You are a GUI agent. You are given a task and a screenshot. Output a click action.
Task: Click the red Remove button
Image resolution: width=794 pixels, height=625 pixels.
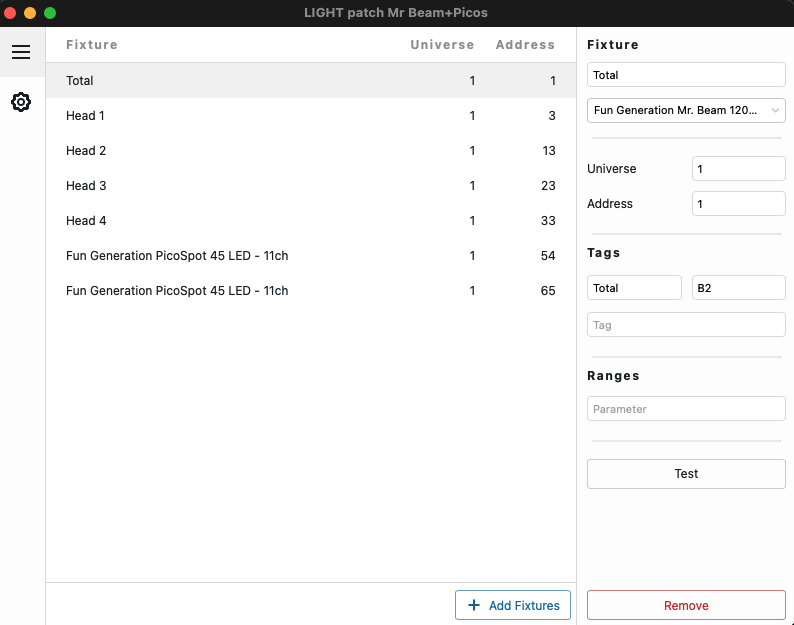pyautogui.click(x=686, y=605)
